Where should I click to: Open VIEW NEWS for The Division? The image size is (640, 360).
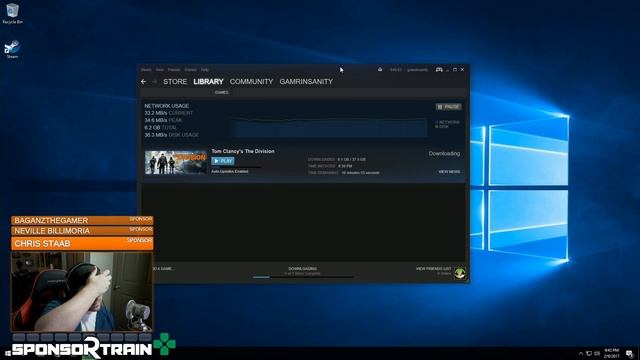(449, 172)
